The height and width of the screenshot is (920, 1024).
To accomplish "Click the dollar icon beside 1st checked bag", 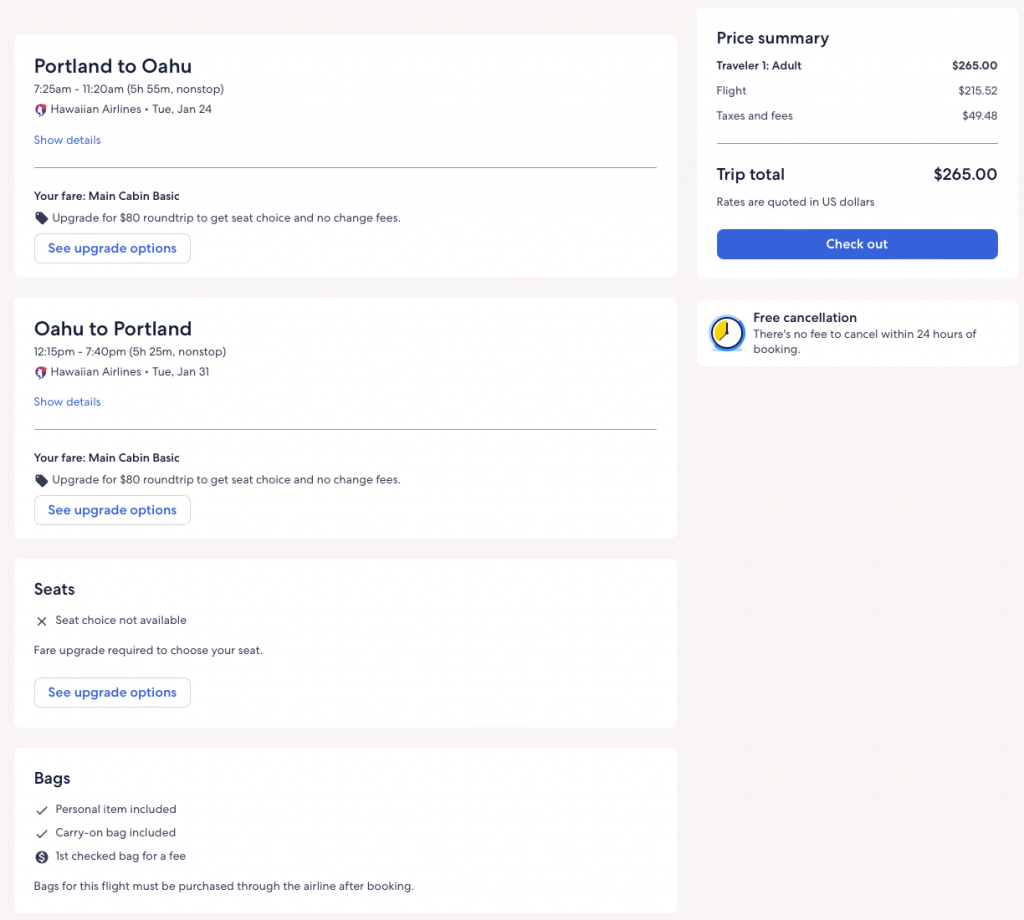I will (42, 857).
